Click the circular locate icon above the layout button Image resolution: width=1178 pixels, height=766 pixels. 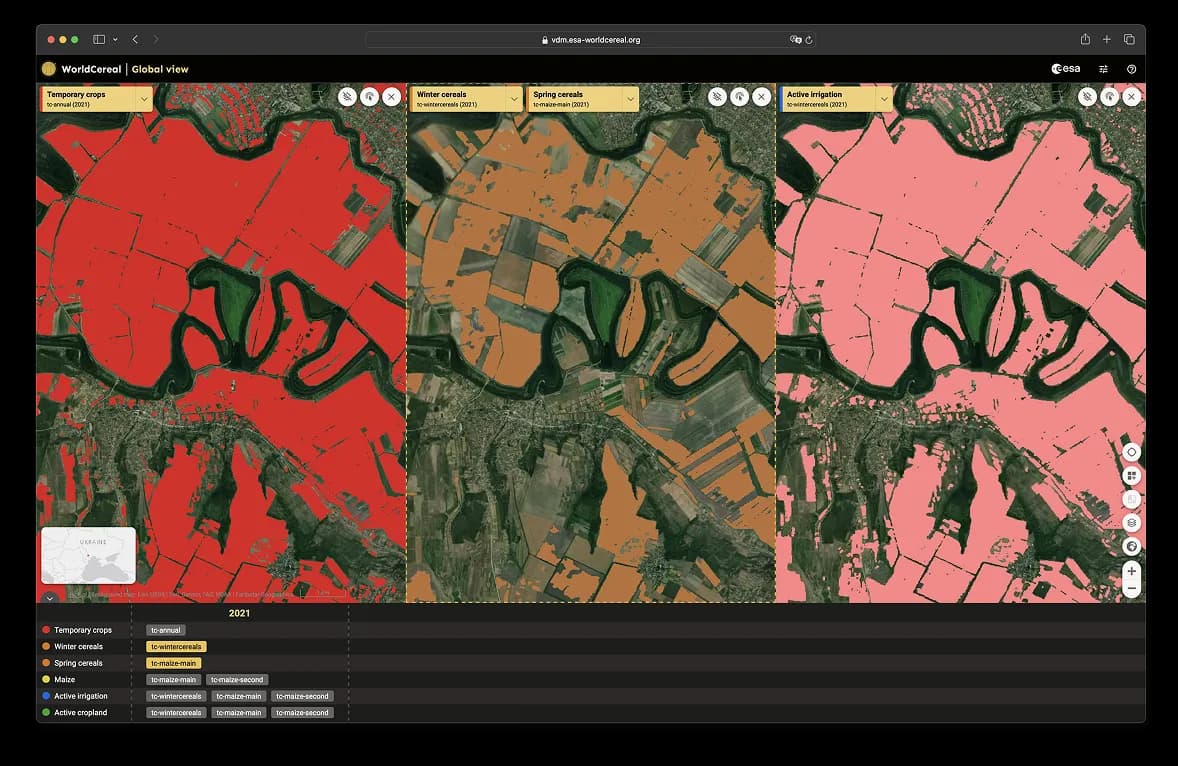pyautogui.click(x=1131, y=452)
